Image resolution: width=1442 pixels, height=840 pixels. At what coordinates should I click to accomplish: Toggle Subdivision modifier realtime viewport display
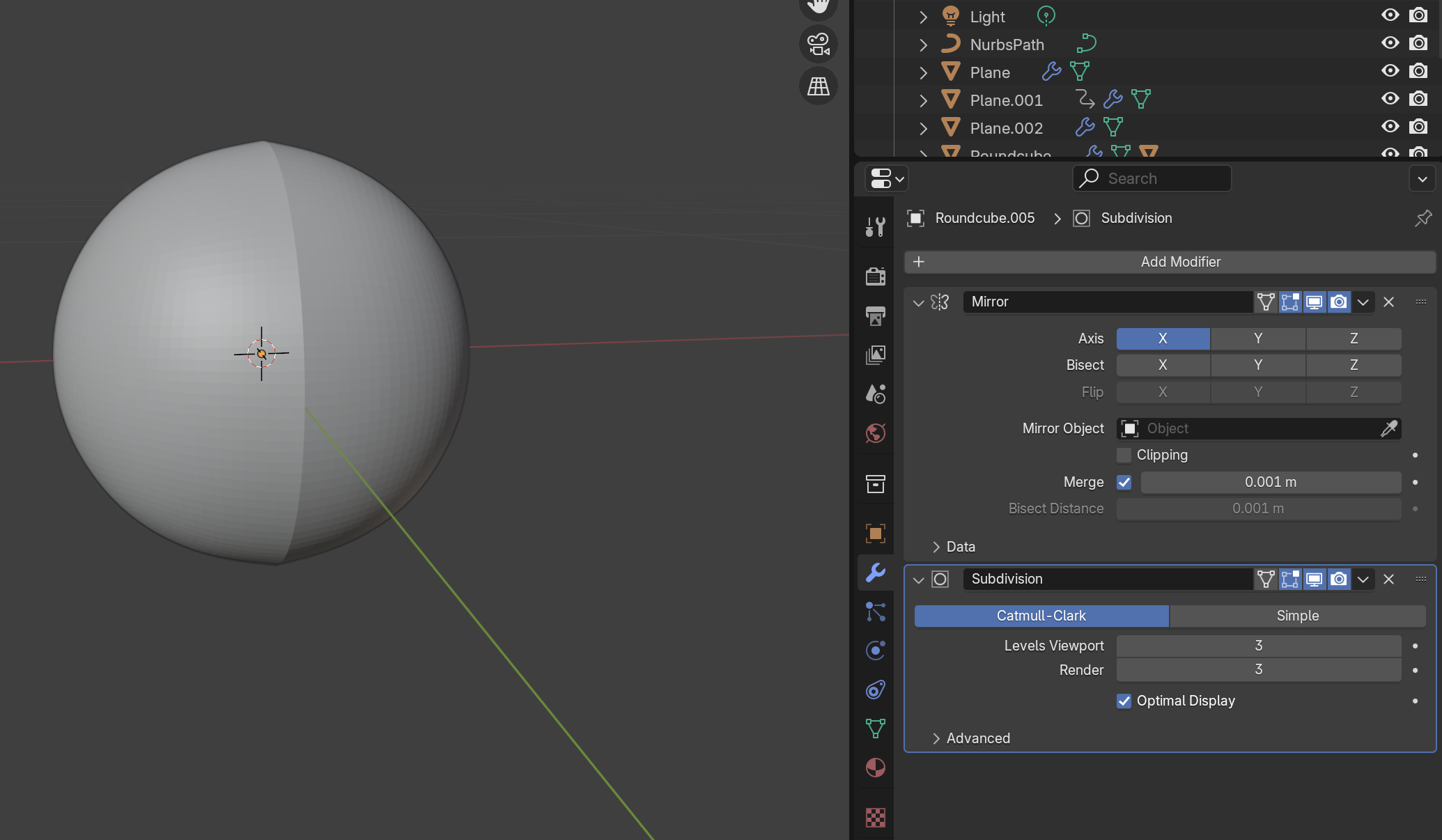[x=1315, y=579]
